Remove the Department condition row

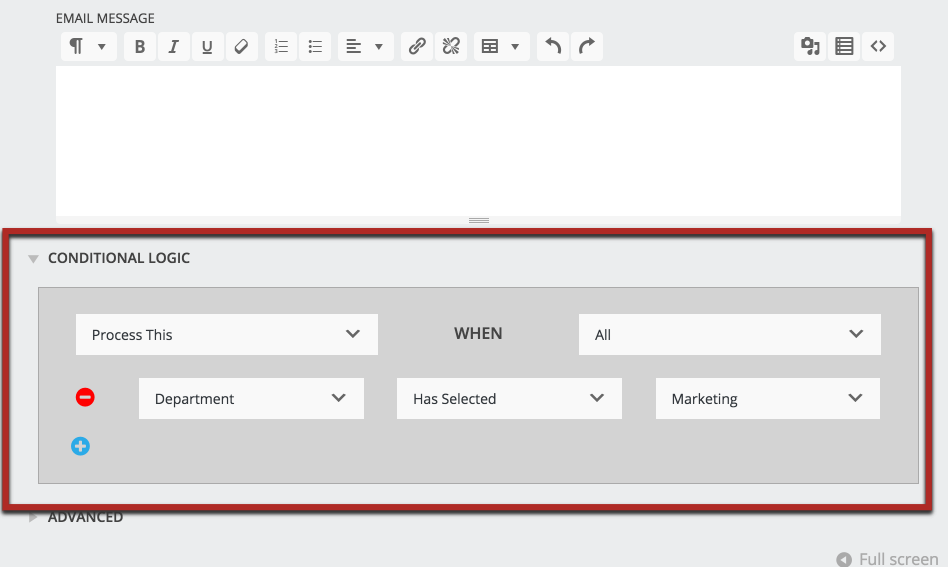(x=85, y=398)
